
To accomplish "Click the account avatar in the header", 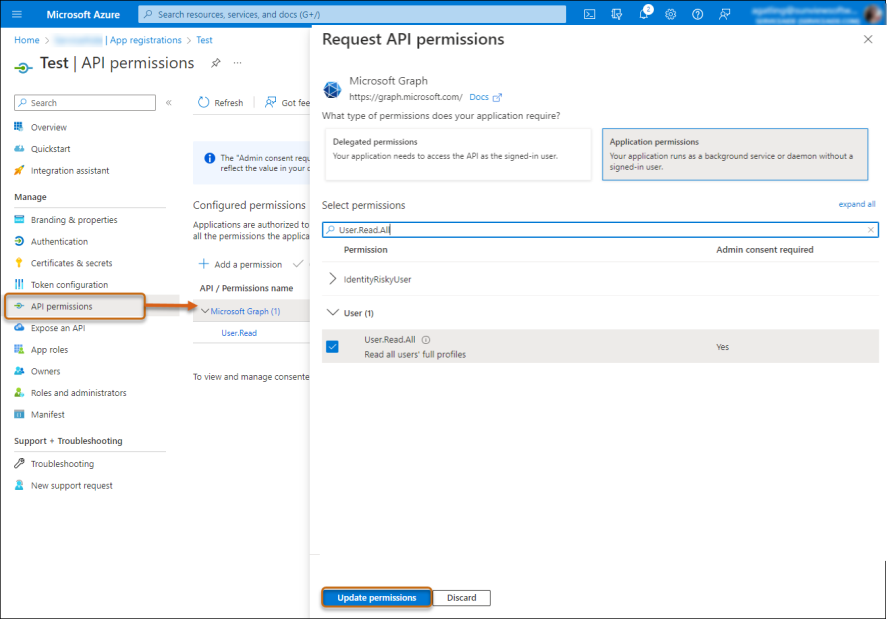I will pyautogui.click(x=873, y=14).
